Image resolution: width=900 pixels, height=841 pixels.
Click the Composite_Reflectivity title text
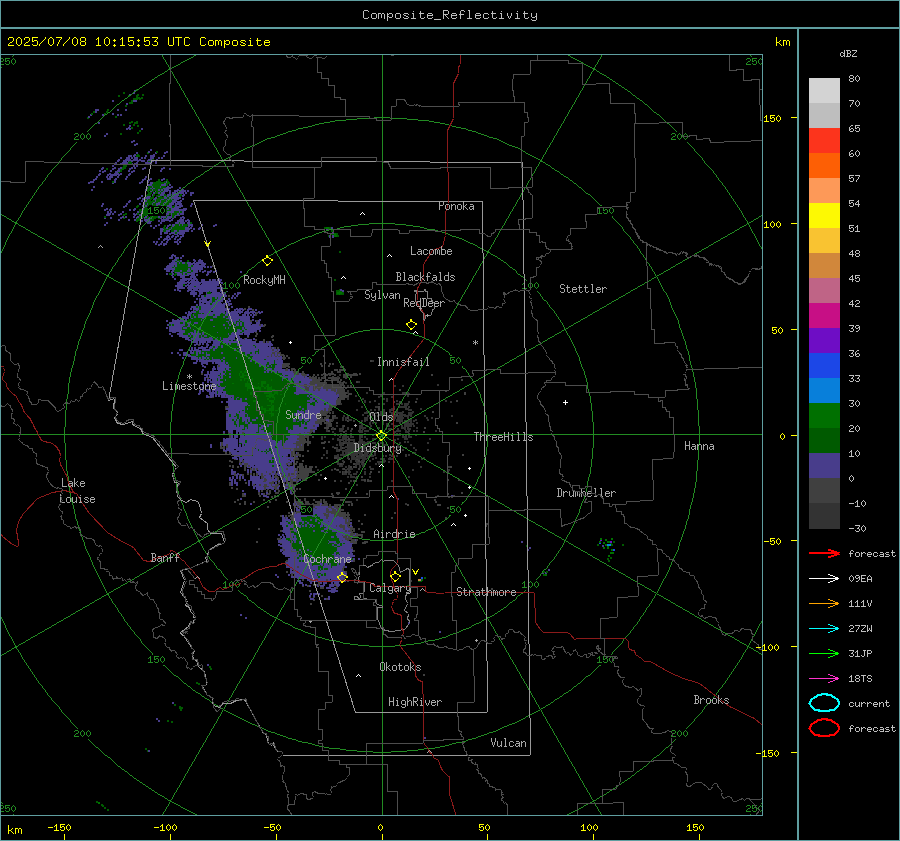pyautogui.click(x=449, y=15)
